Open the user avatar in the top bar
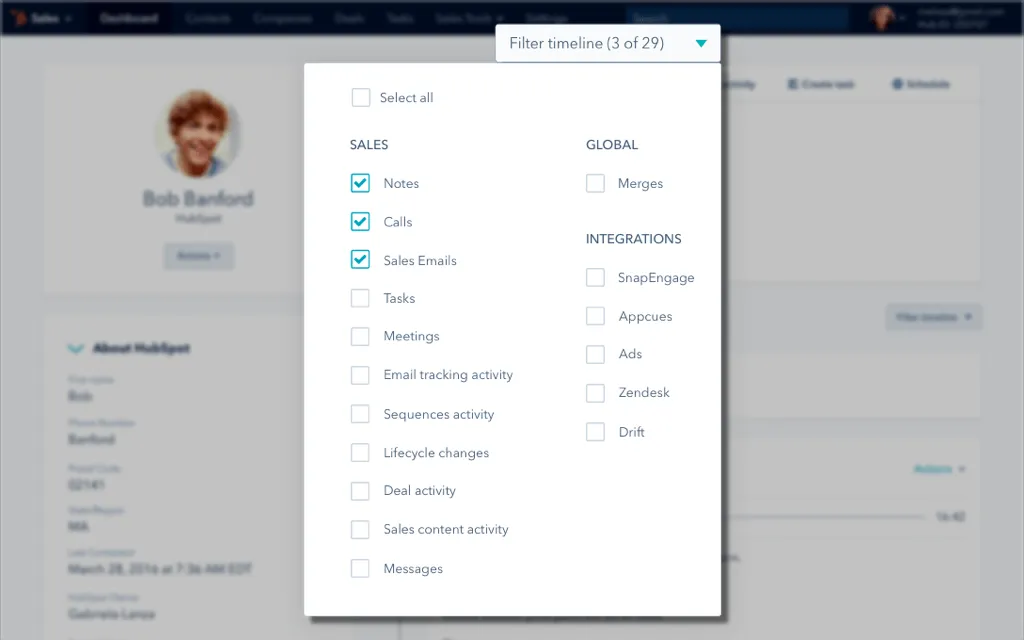 tap(882, 18)
